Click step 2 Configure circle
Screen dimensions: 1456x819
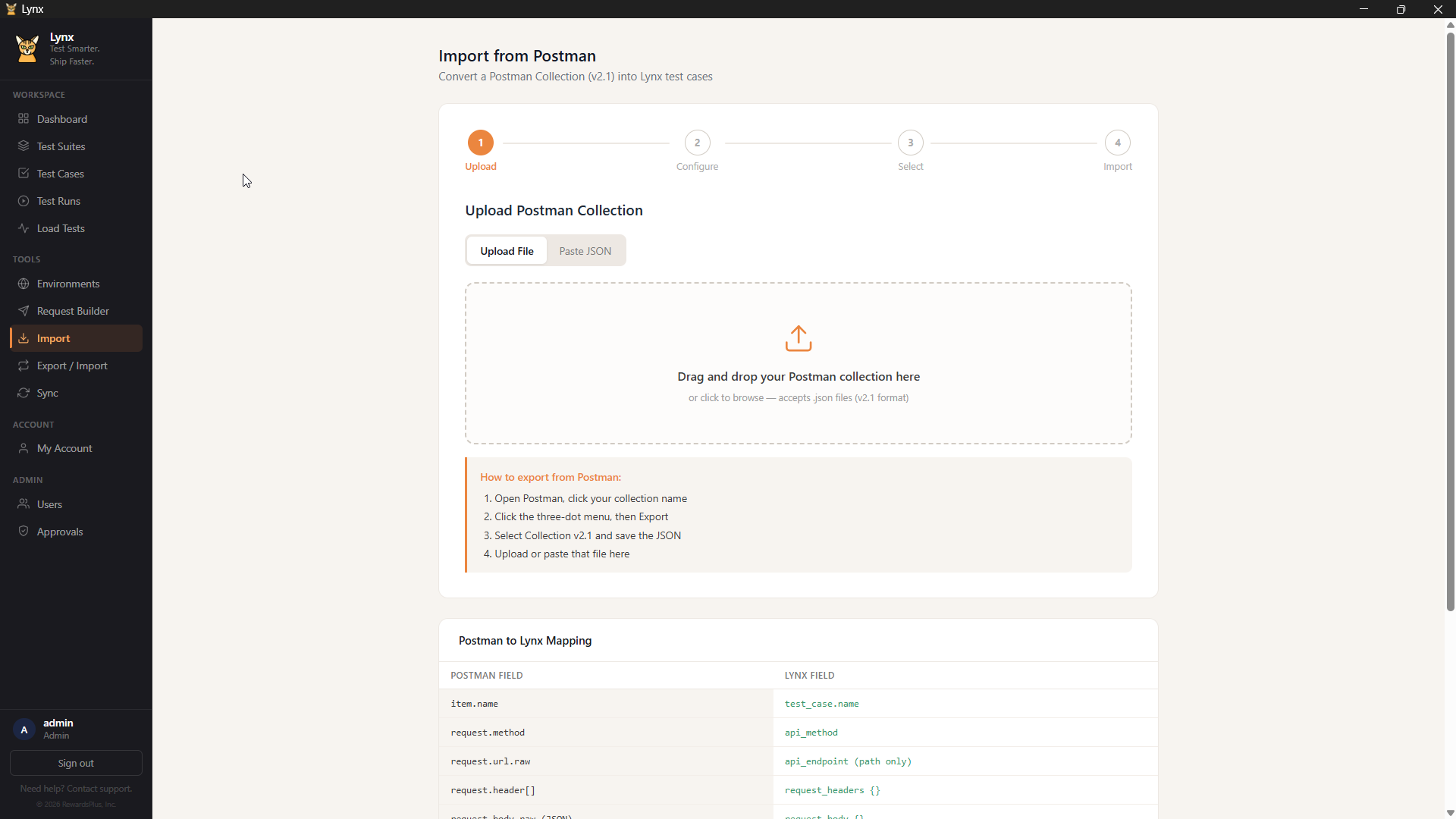pyautogui.click(x=697, y=143)
